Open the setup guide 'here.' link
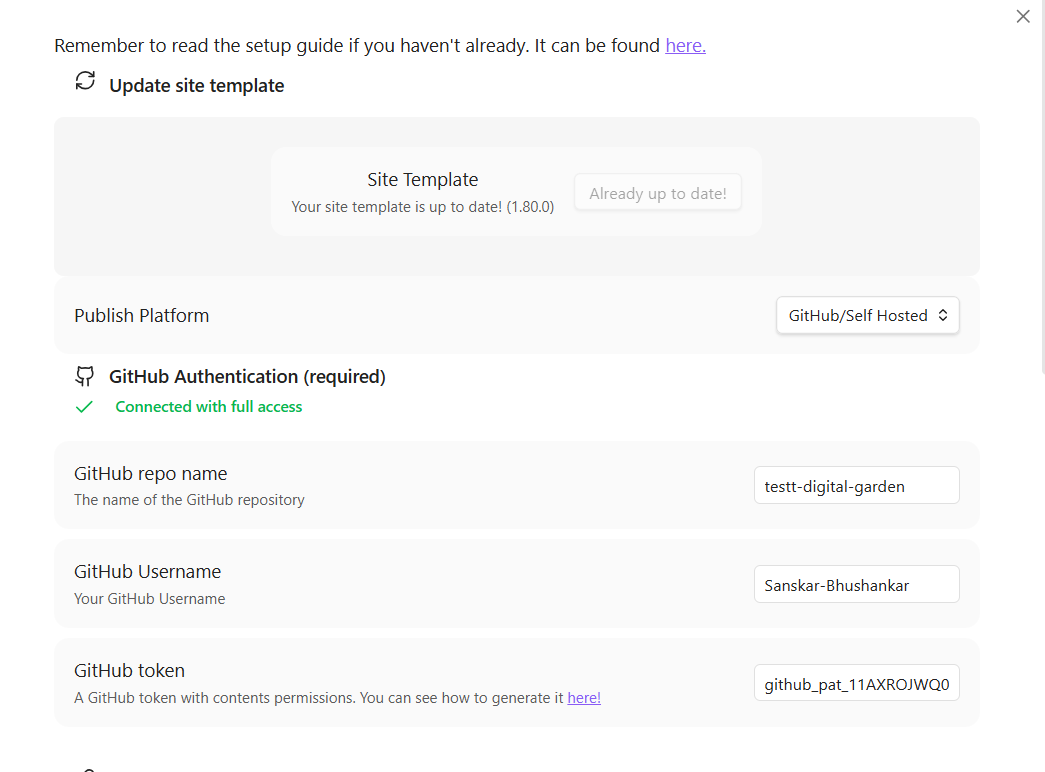The image size is (1045, 772). (x=685, y=45)
